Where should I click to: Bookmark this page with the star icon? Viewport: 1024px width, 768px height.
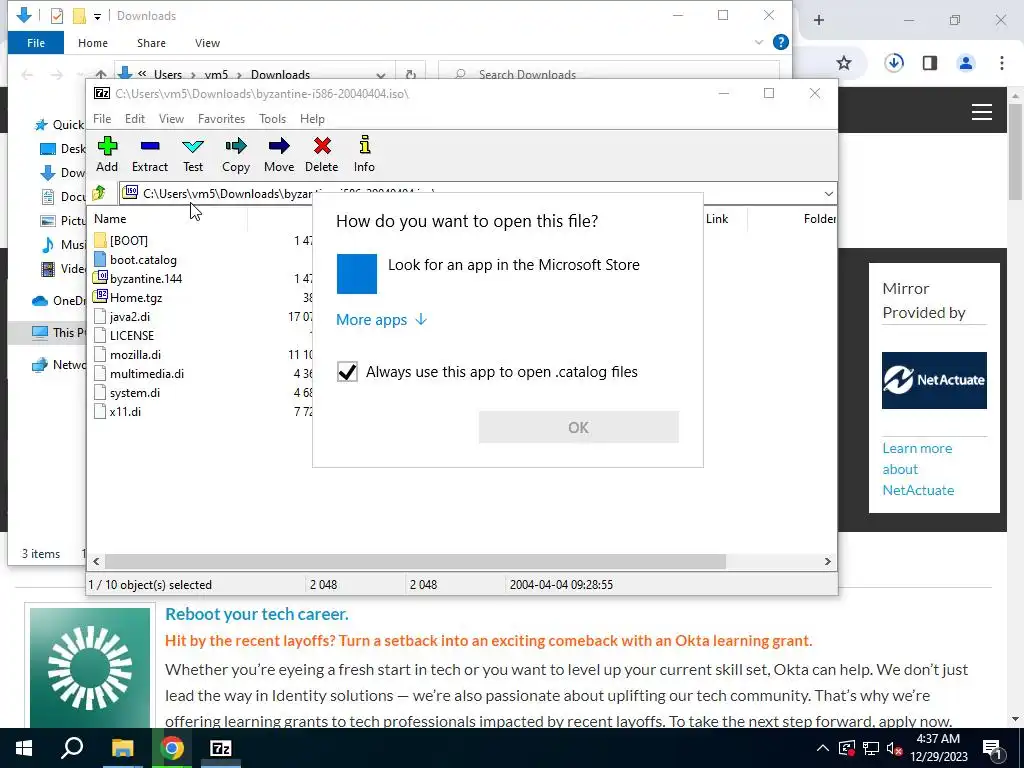(x=844, y=63)
